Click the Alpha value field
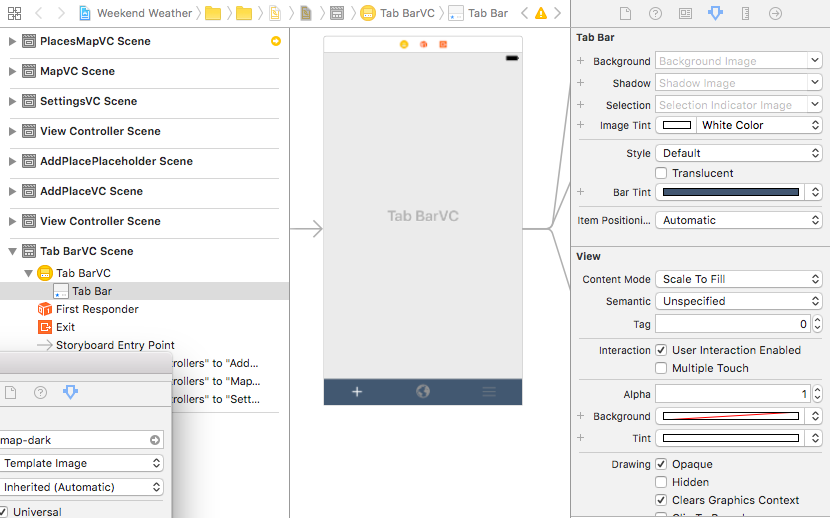 click(733, 393)
